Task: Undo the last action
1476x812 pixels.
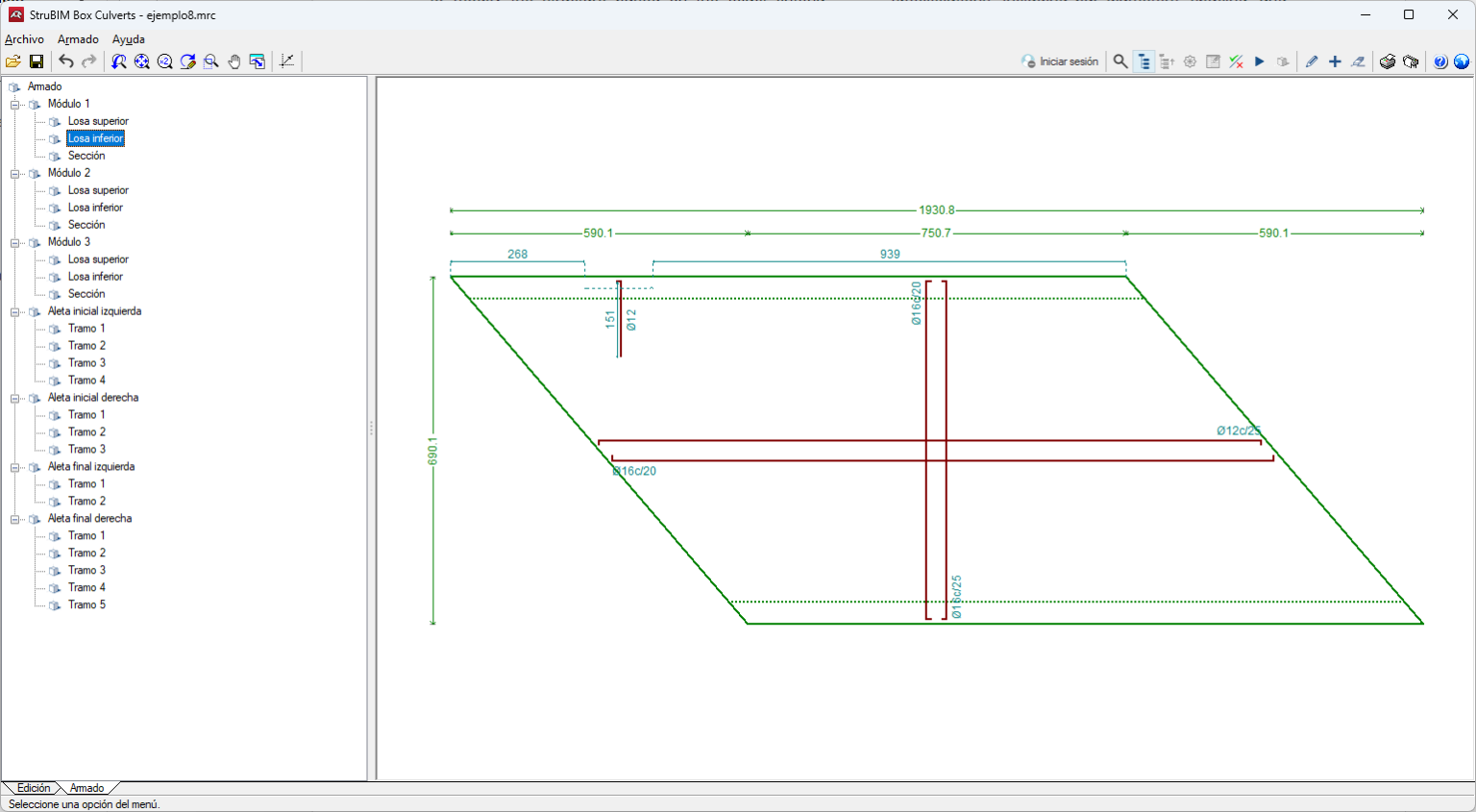Action: point(67,61)
